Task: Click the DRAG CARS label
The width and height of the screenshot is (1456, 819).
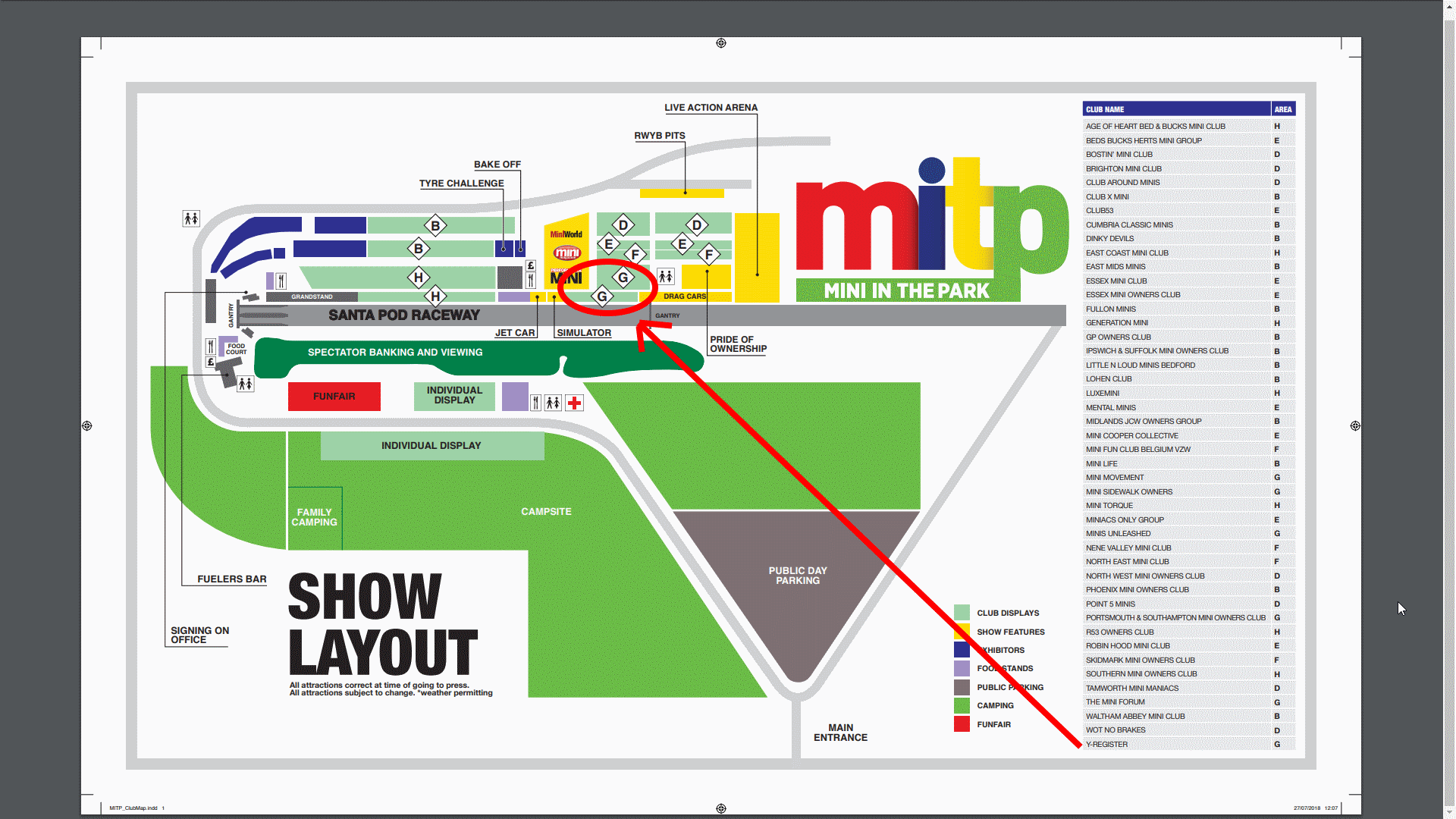Action: (x=685, y=297)
